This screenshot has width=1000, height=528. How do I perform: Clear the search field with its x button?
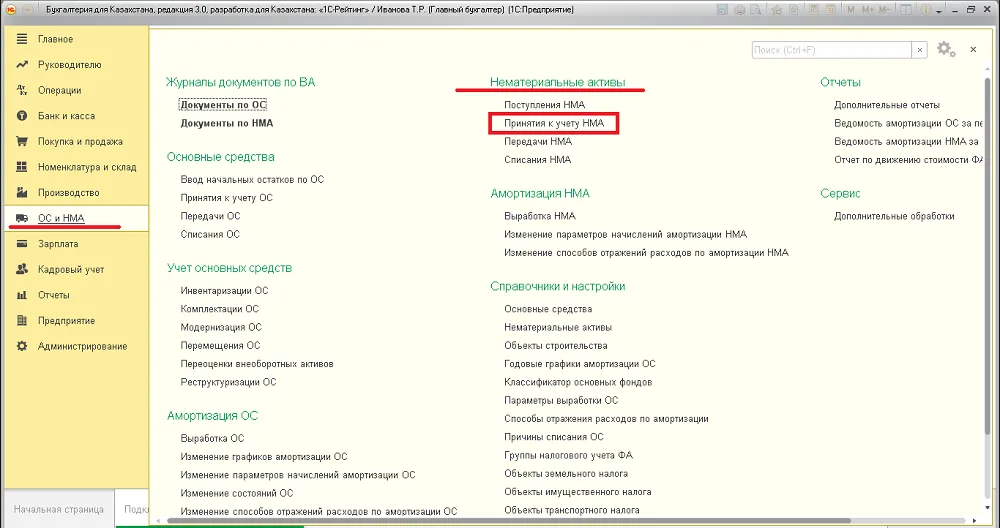[920, 50]
